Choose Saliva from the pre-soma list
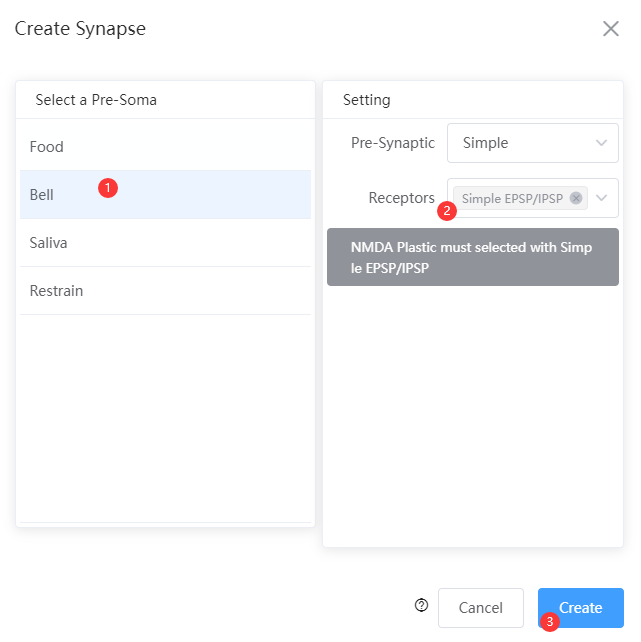This screenshot has height=642, width=641. [165, 242]
